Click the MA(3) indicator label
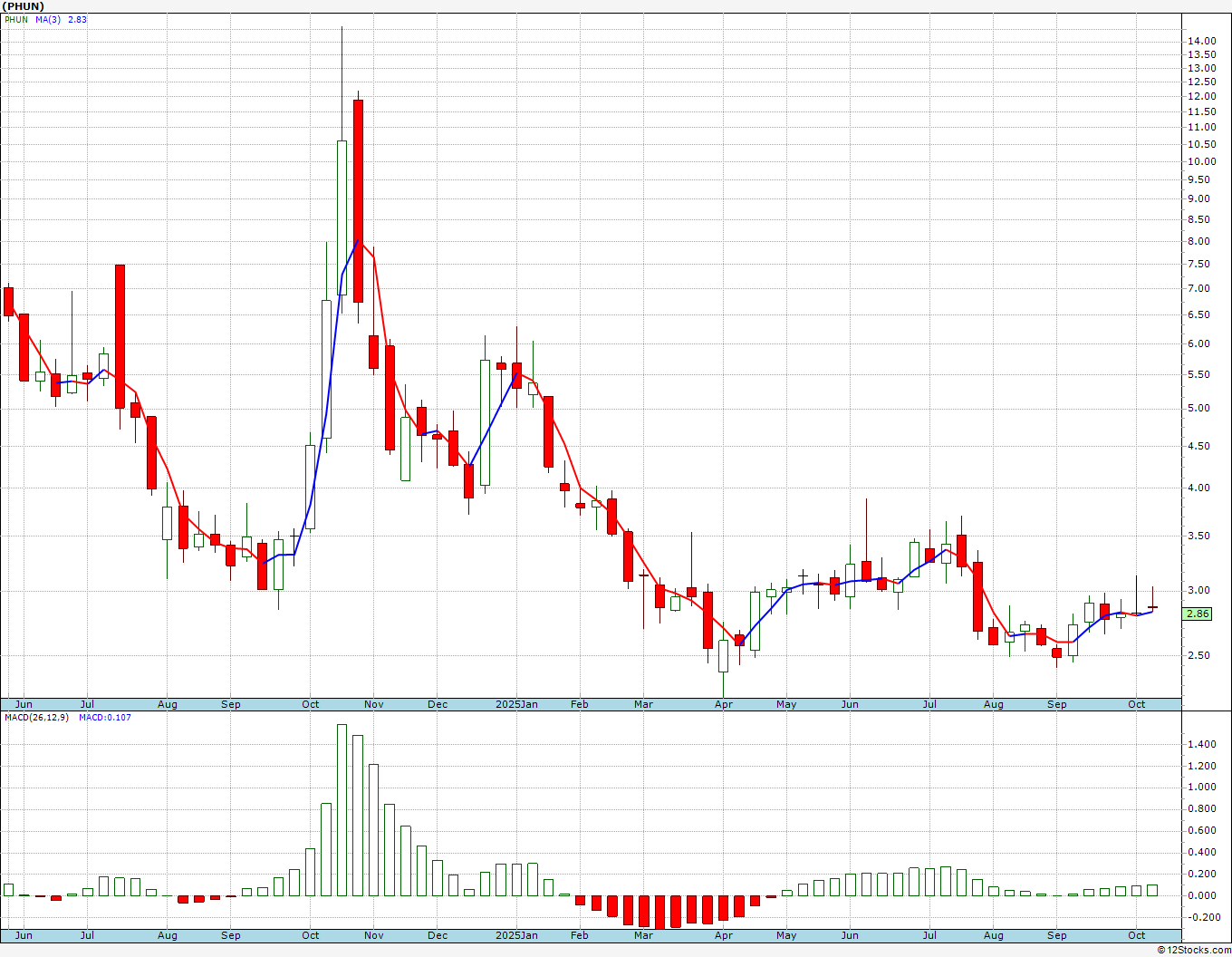Image resolution: width=1232 pixels, height=957 pixels. coord(48,19)
